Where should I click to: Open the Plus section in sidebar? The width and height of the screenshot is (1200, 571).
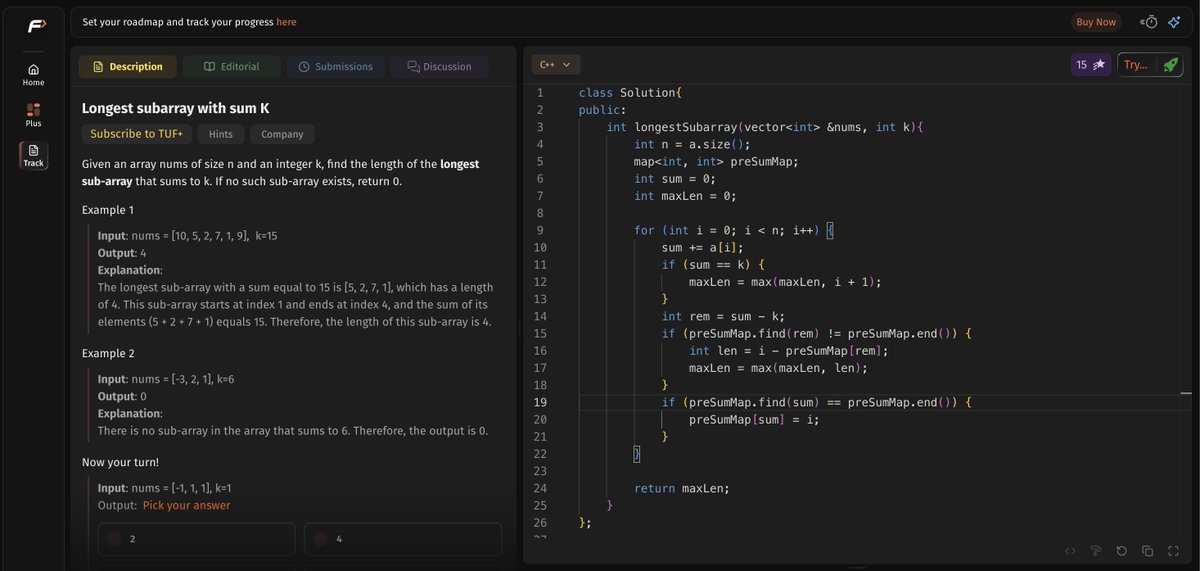(34, 114)
